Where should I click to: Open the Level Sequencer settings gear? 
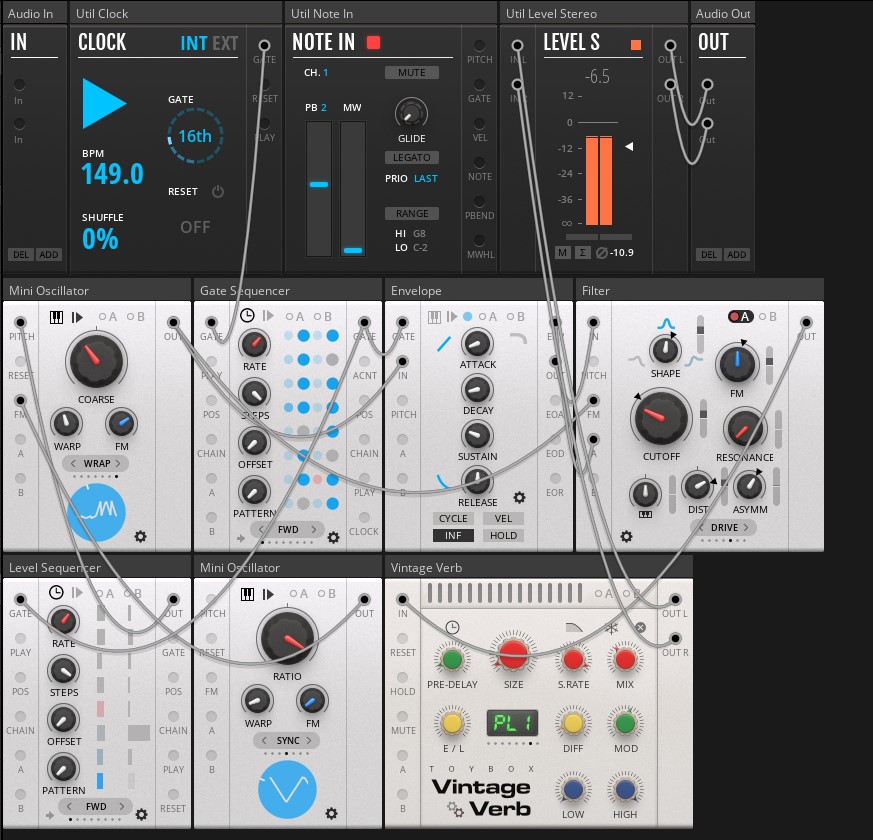[141, 814]
